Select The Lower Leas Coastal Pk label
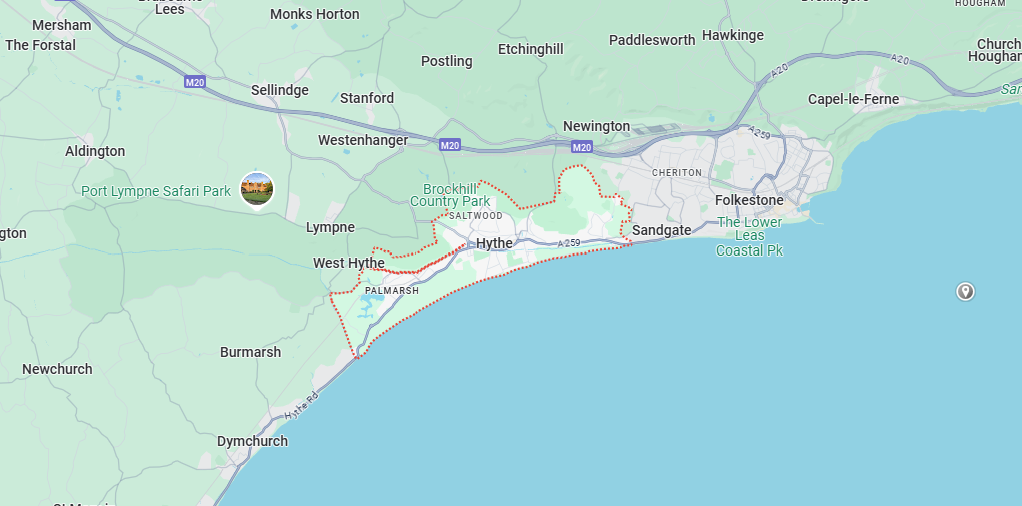Viewport: 1022px width, 506px height. pos(750,236)
